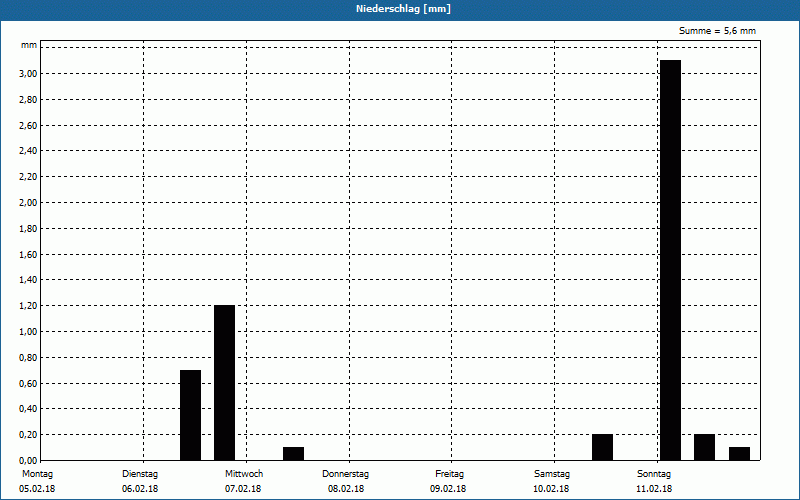Click the 1,80 y-axis value
800x500 pixels.
coord(28,229)
